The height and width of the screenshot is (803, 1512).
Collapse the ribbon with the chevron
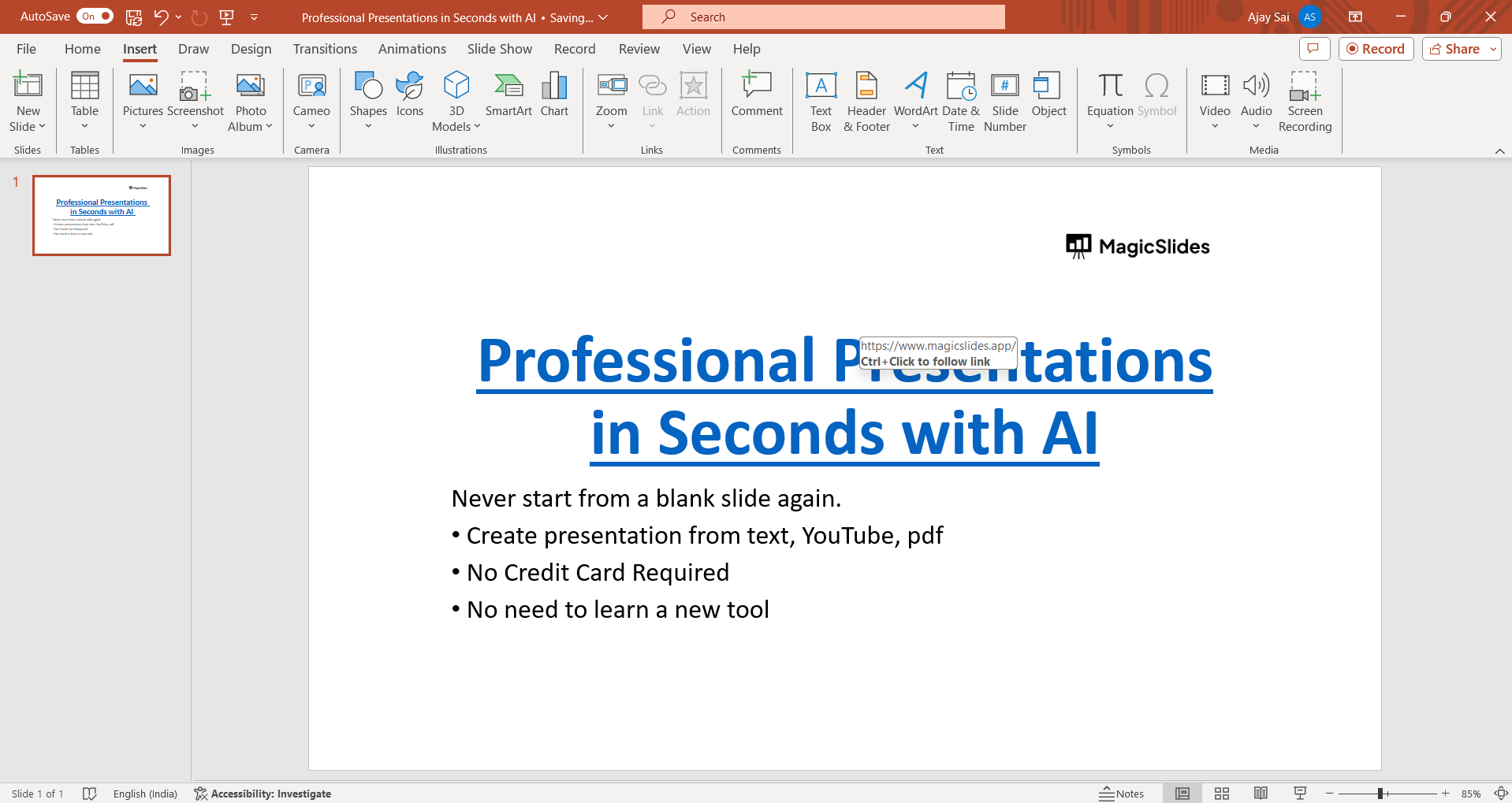tap(1499, 151)
